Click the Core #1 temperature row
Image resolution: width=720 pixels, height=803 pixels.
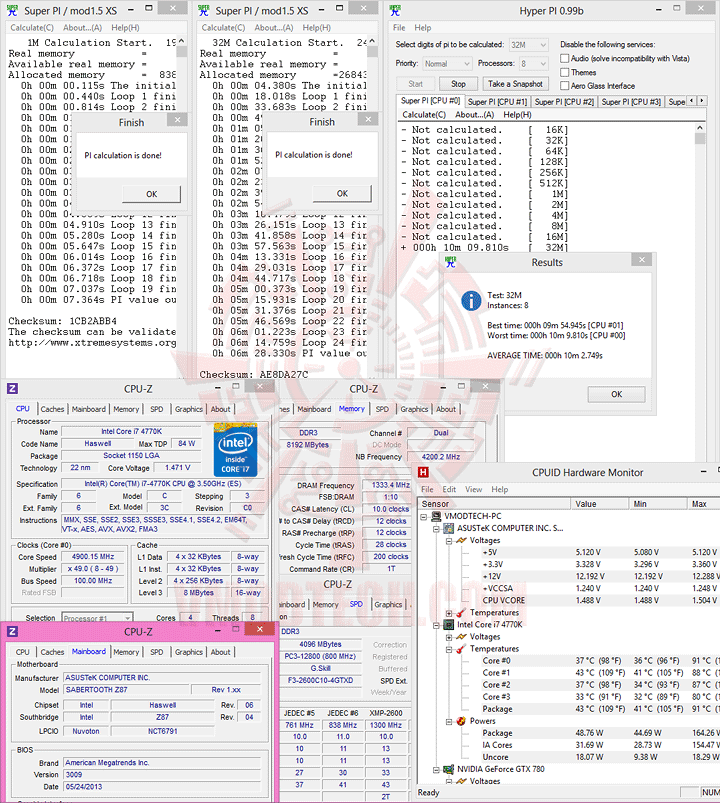pyautogui.click(x=568, y=673)
